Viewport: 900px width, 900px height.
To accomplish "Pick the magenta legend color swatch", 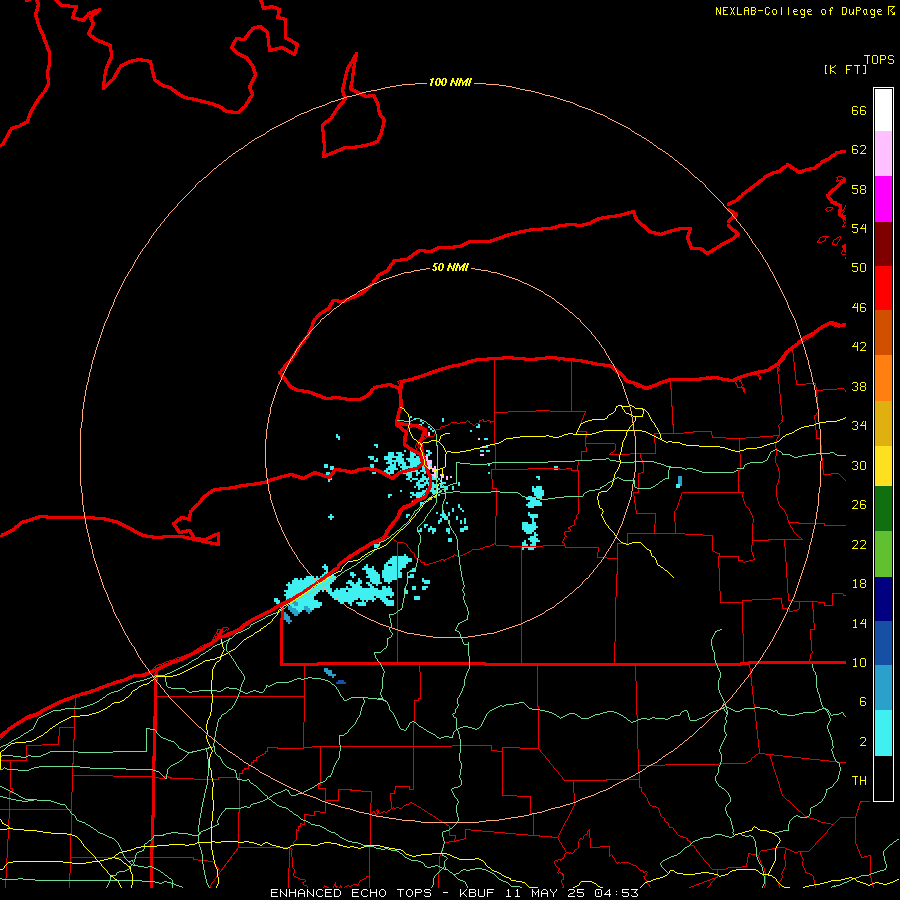I will point(883,199).
